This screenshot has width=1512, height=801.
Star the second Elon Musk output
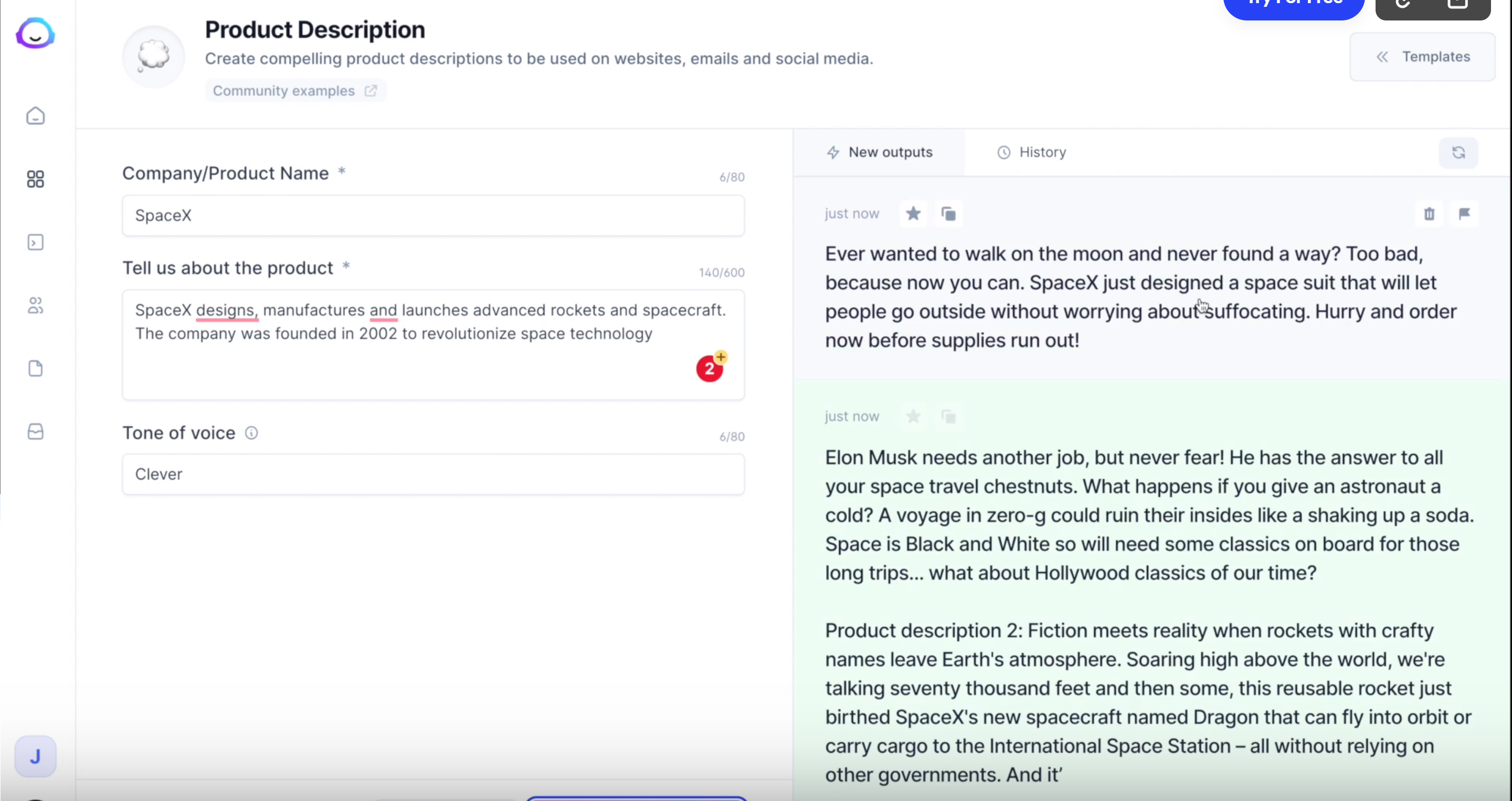[x=913, y=416]
